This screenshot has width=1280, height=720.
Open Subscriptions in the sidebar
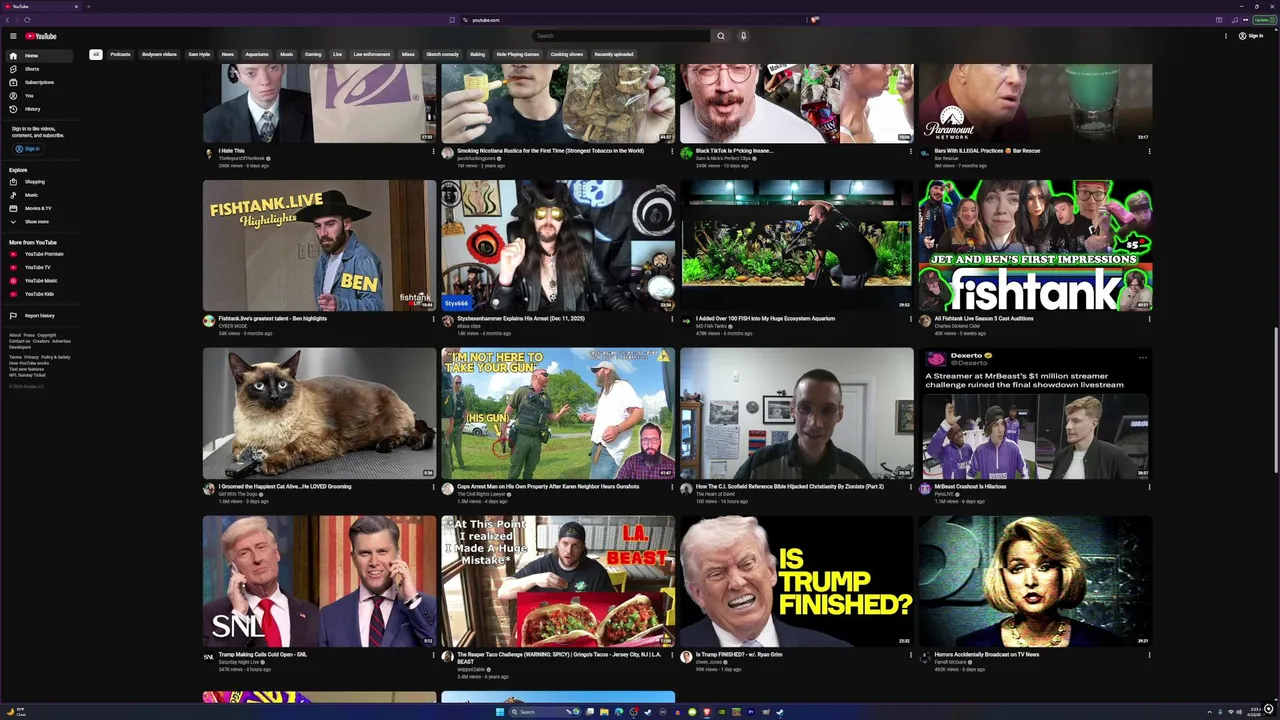point(38,82)
